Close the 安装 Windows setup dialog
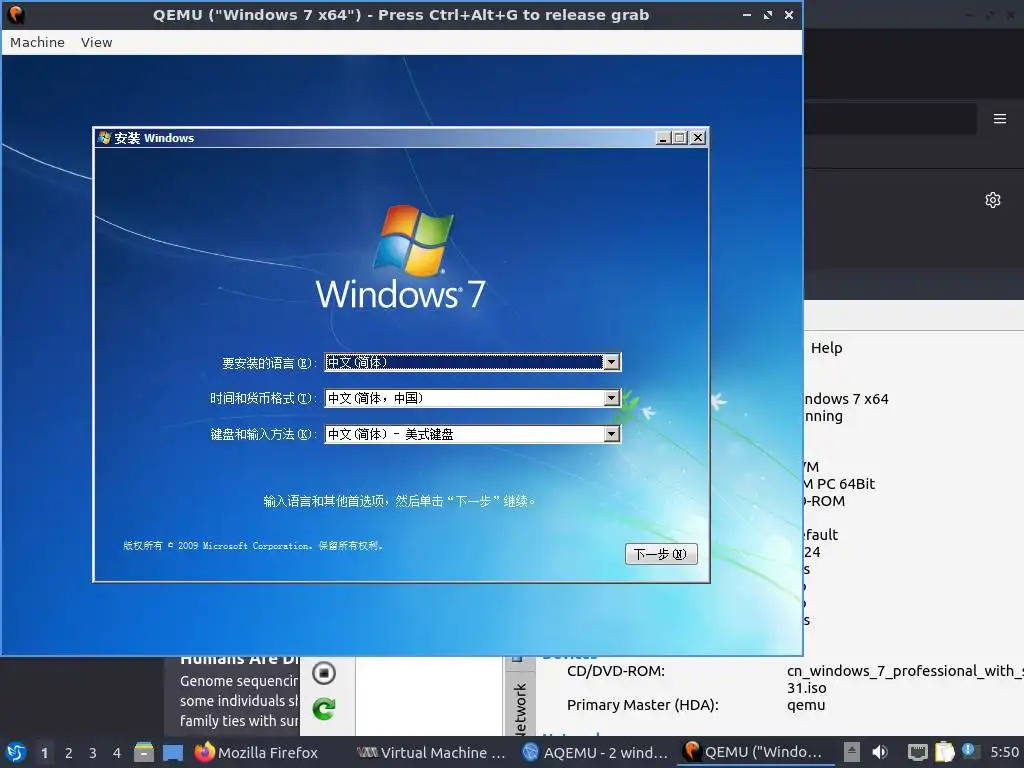This screenshot has height=768, width=1024. click(x=698, y=138)
